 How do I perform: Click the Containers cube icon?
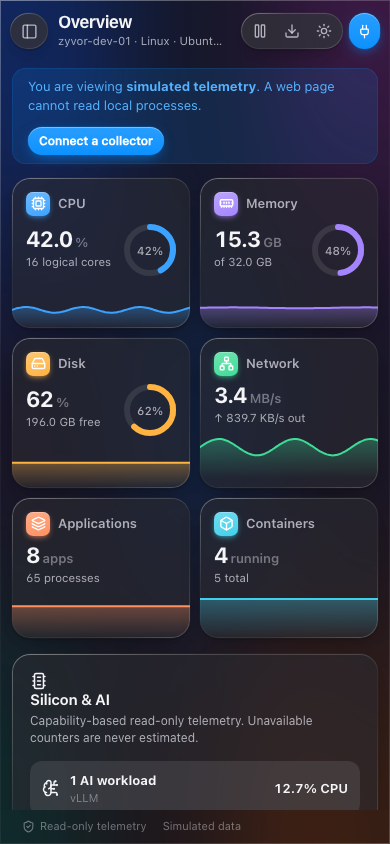(226, 524)
